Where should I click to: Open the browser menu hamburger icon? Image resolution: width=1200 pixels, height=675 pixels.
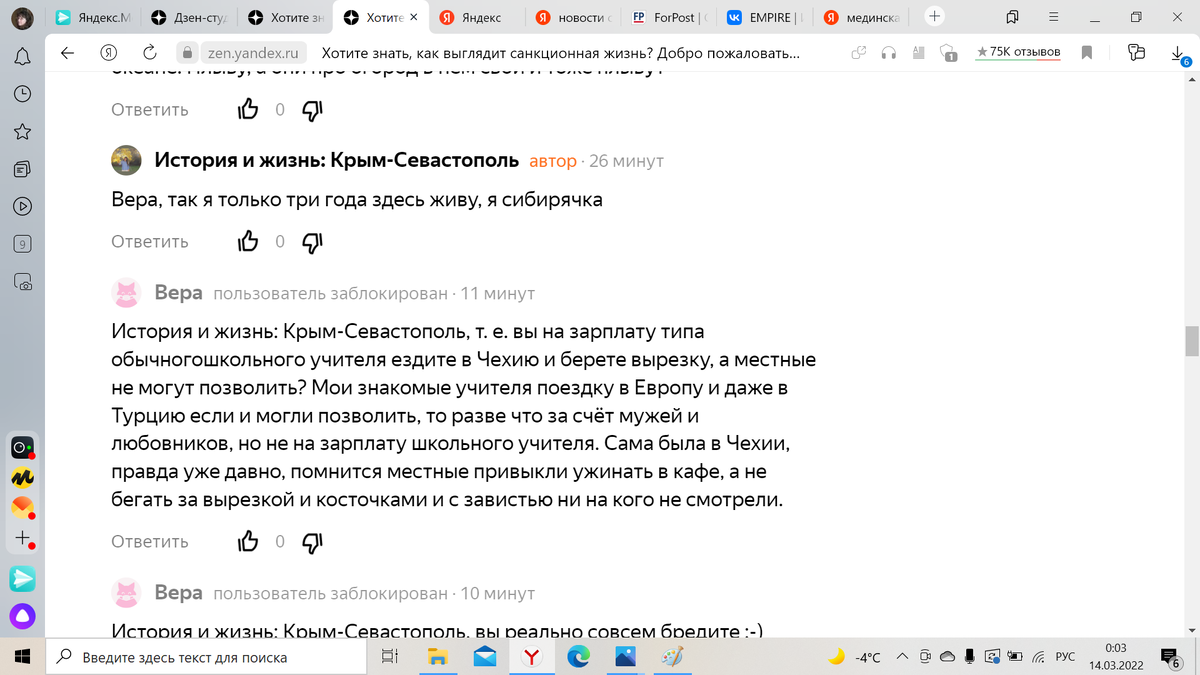pos(1053,17)
